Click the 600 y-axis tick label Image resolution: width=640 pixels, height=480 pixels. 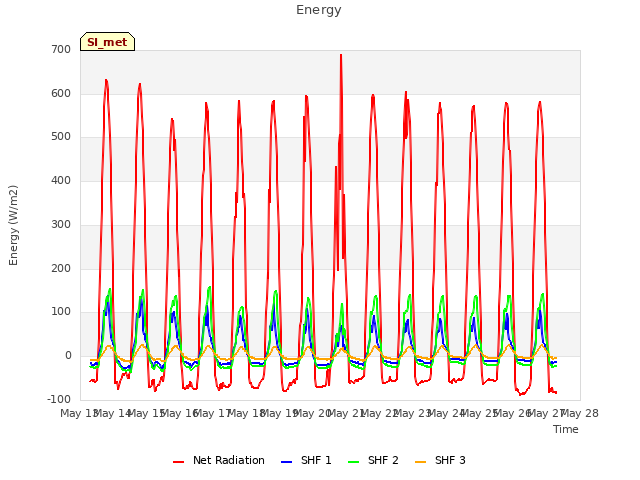61,93
